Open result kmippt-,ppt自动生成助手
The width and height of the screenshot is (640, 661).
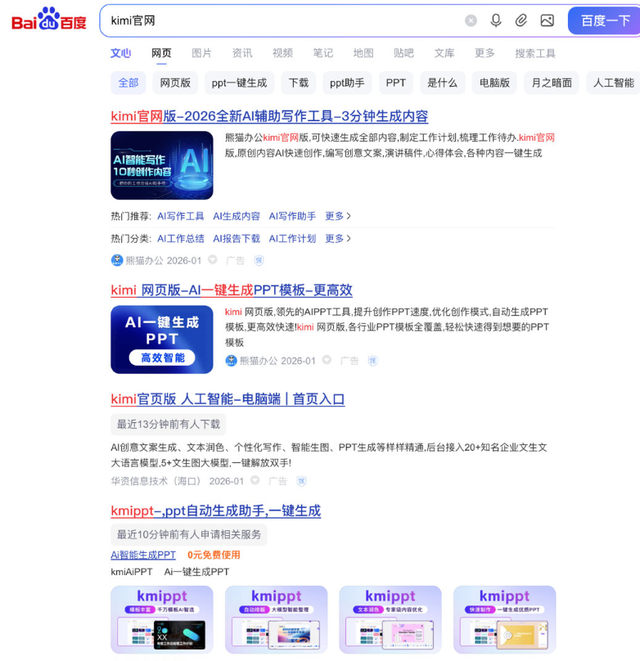click(x=215, y=511)
